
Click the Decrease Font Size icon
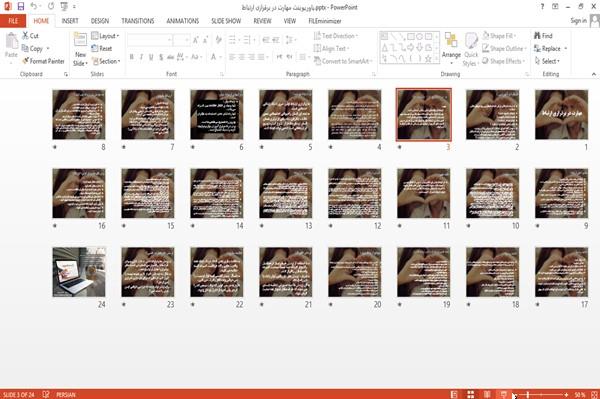(x=205, y=40)
